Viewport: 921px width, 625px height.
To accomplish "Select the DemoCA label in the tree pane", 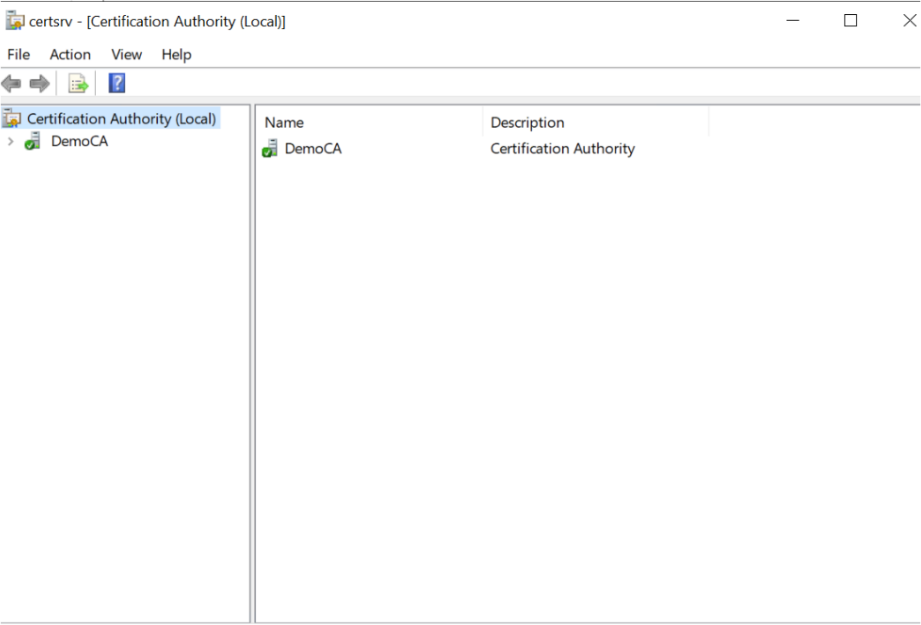I will [79, 142].
